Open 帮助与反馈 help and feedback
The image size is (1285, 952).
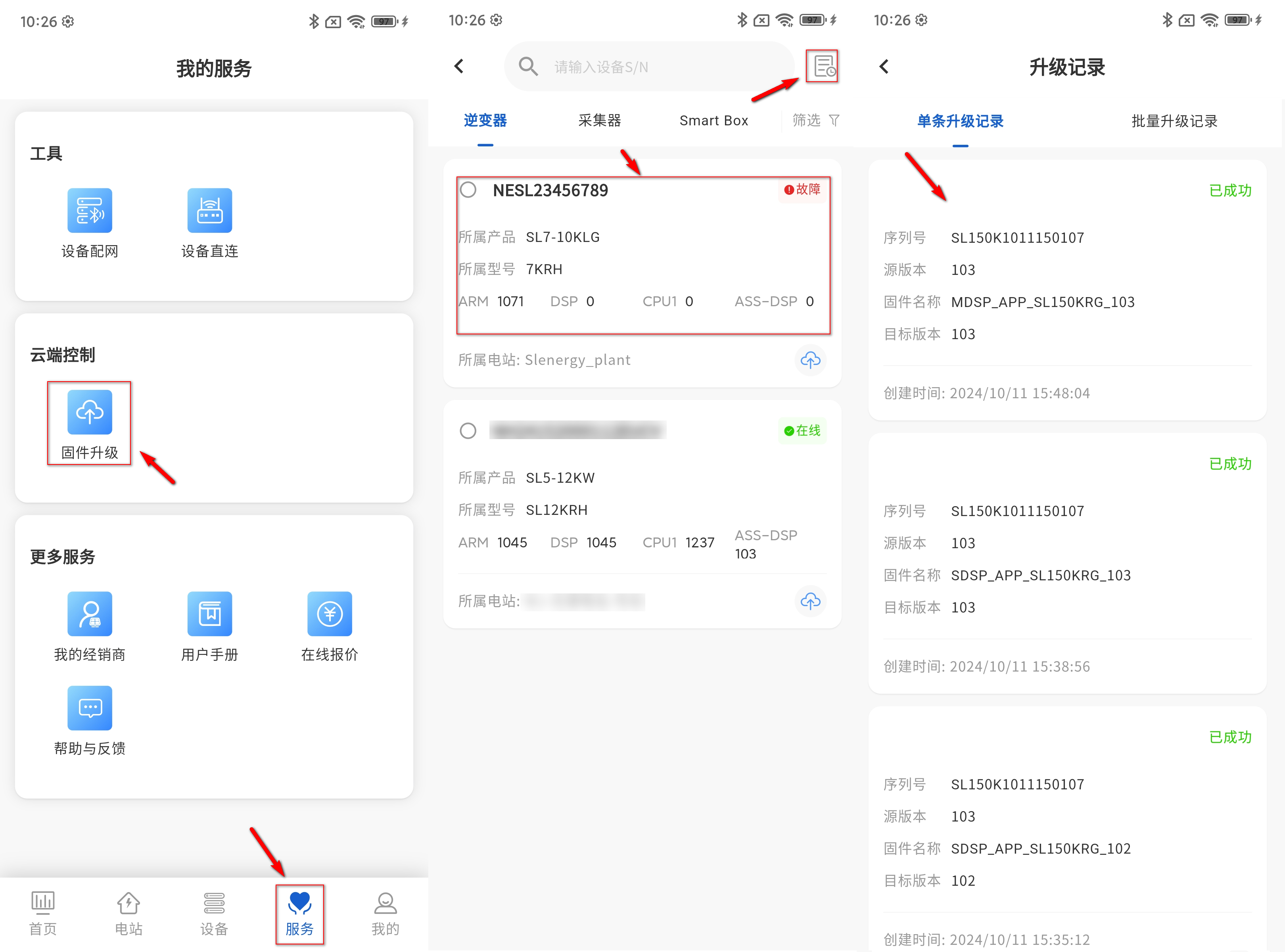(x=89, y=708)
